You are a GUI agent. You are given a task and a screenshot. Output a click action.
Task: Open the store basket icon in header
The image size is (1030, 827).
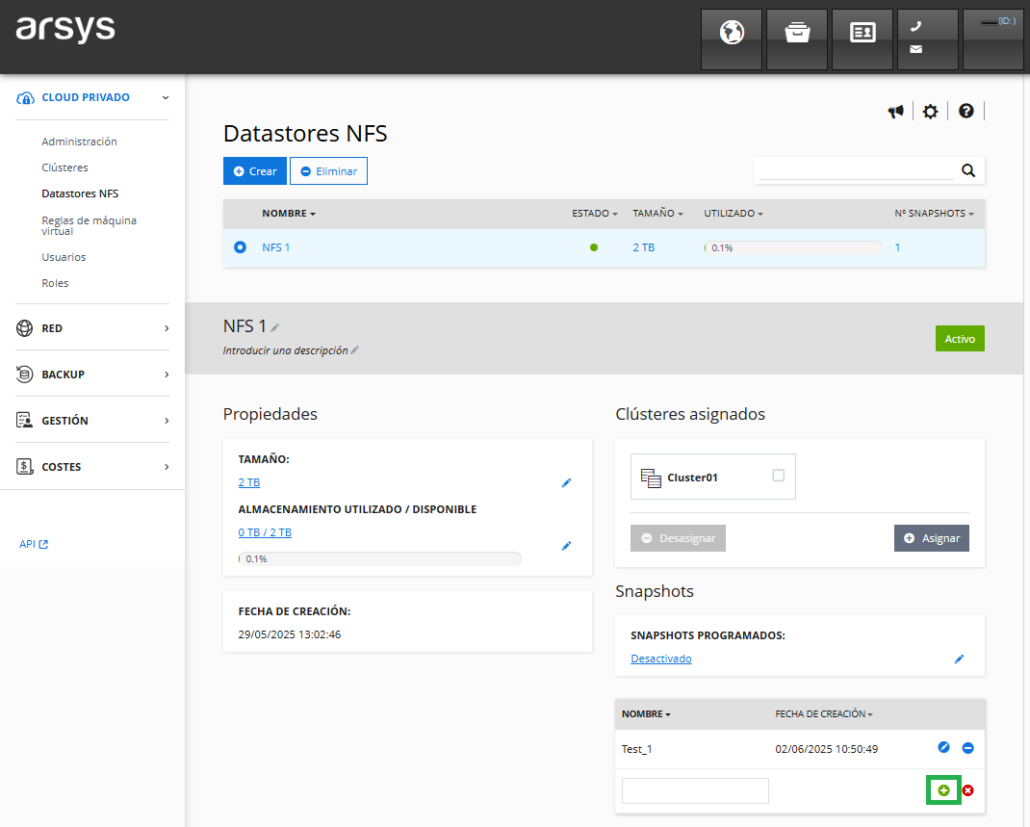coord(797,39)
